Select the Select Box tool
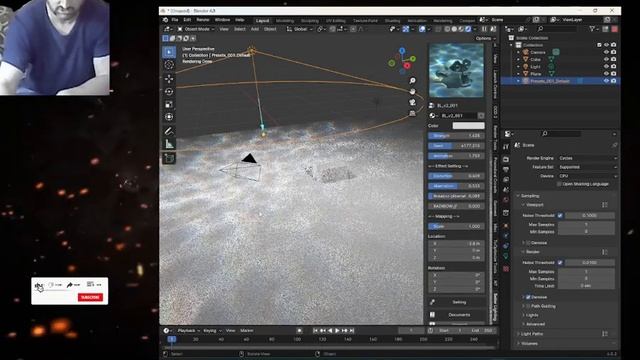 point(169,52)
